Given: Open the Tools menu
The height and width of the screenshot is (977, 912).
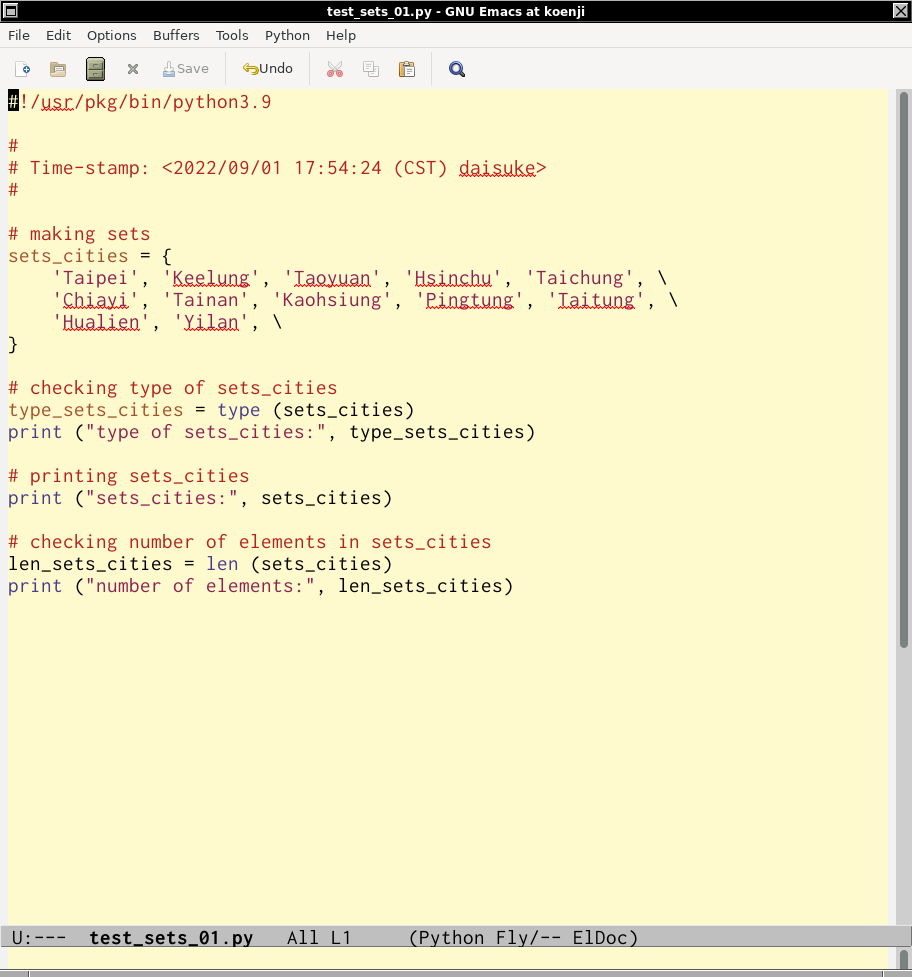Looking at the screenshot, I should (x=232, y=35).
